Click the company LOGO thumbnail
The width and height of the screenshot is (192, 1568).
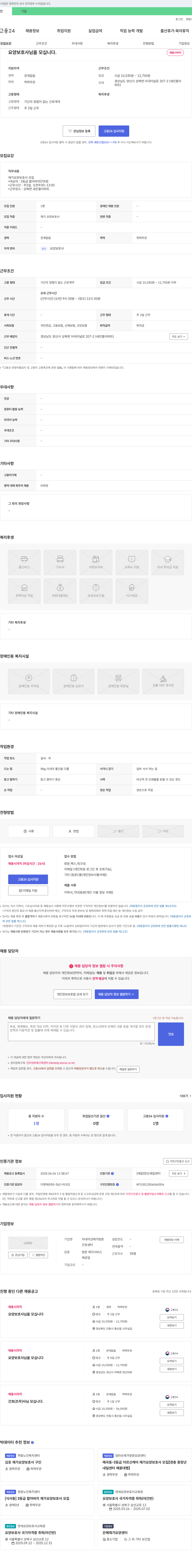pos(28,1243)
